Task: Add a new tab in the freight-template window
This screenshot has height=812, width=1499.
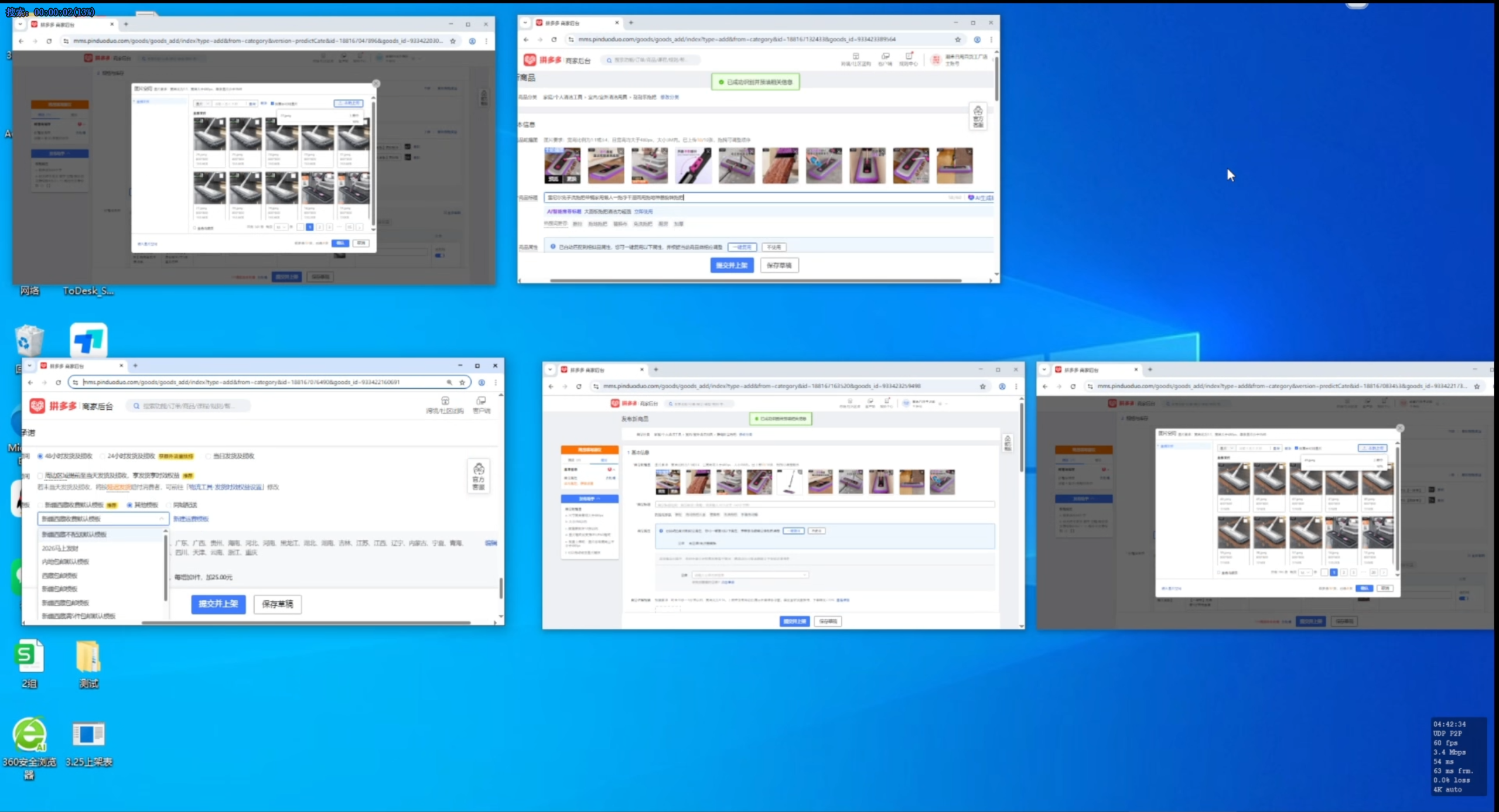Action: tap(135, 366)
